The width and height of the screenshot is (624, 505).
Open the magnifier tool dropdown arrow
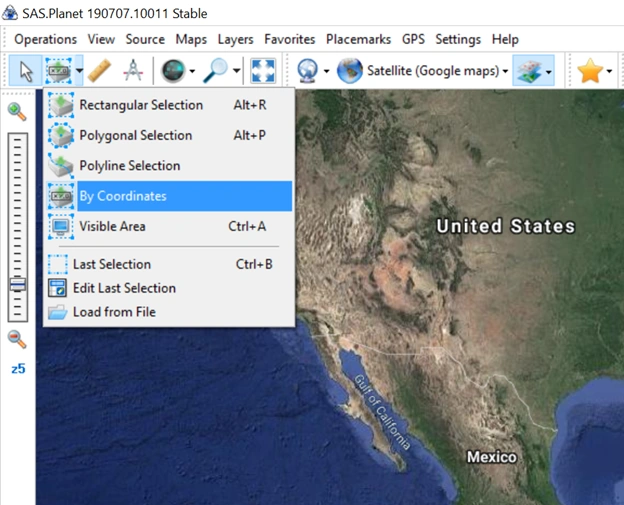click(x=236, y=71)
